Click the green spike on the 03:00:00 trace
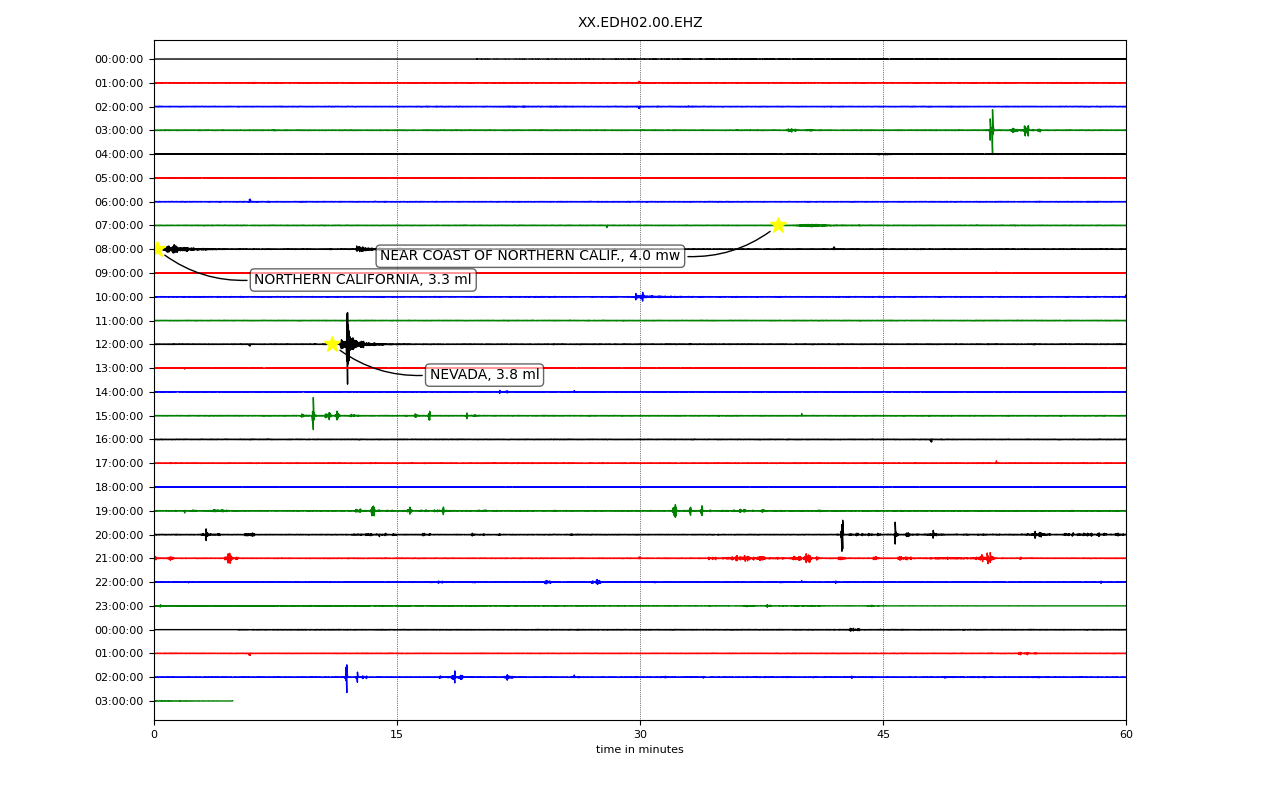Screen dimensions: 1280x800 [992, 131]
